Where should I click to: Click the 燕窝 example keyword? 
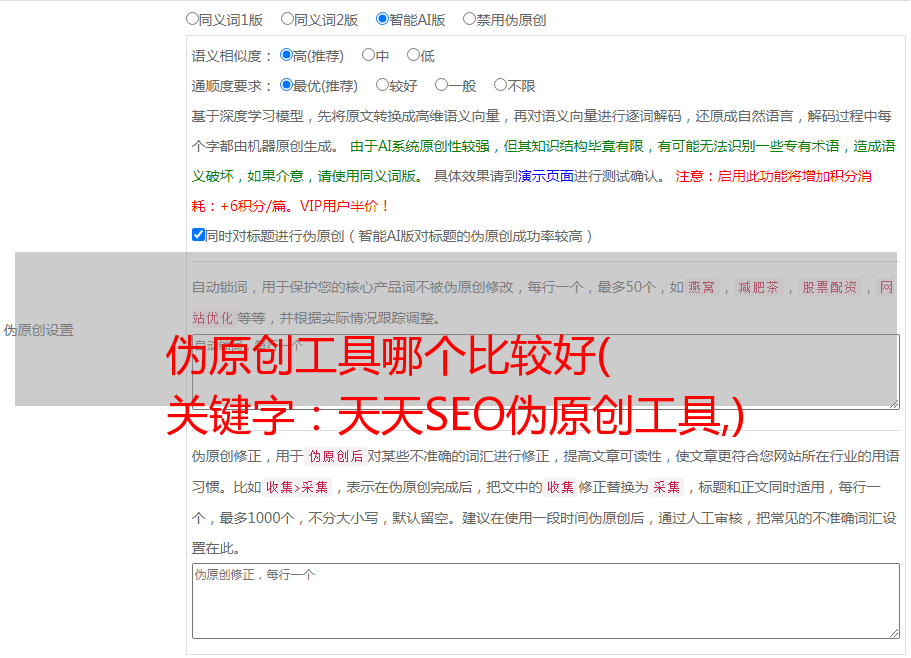pyautogui.click(x=701, y=287)
